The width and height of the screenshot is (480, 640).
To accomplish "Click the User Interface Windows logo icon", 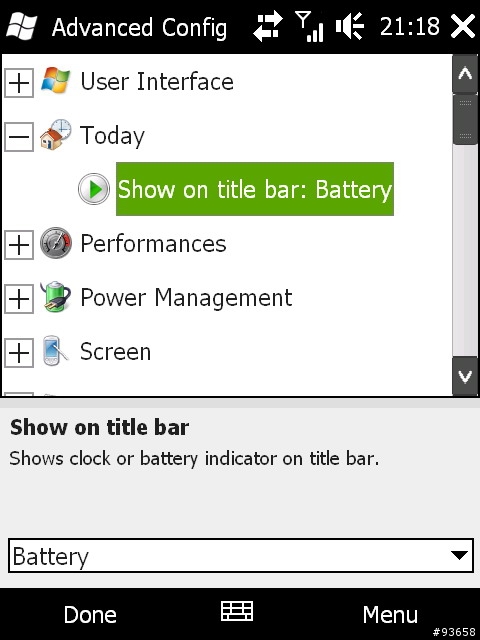I will [x=56, y=80].
